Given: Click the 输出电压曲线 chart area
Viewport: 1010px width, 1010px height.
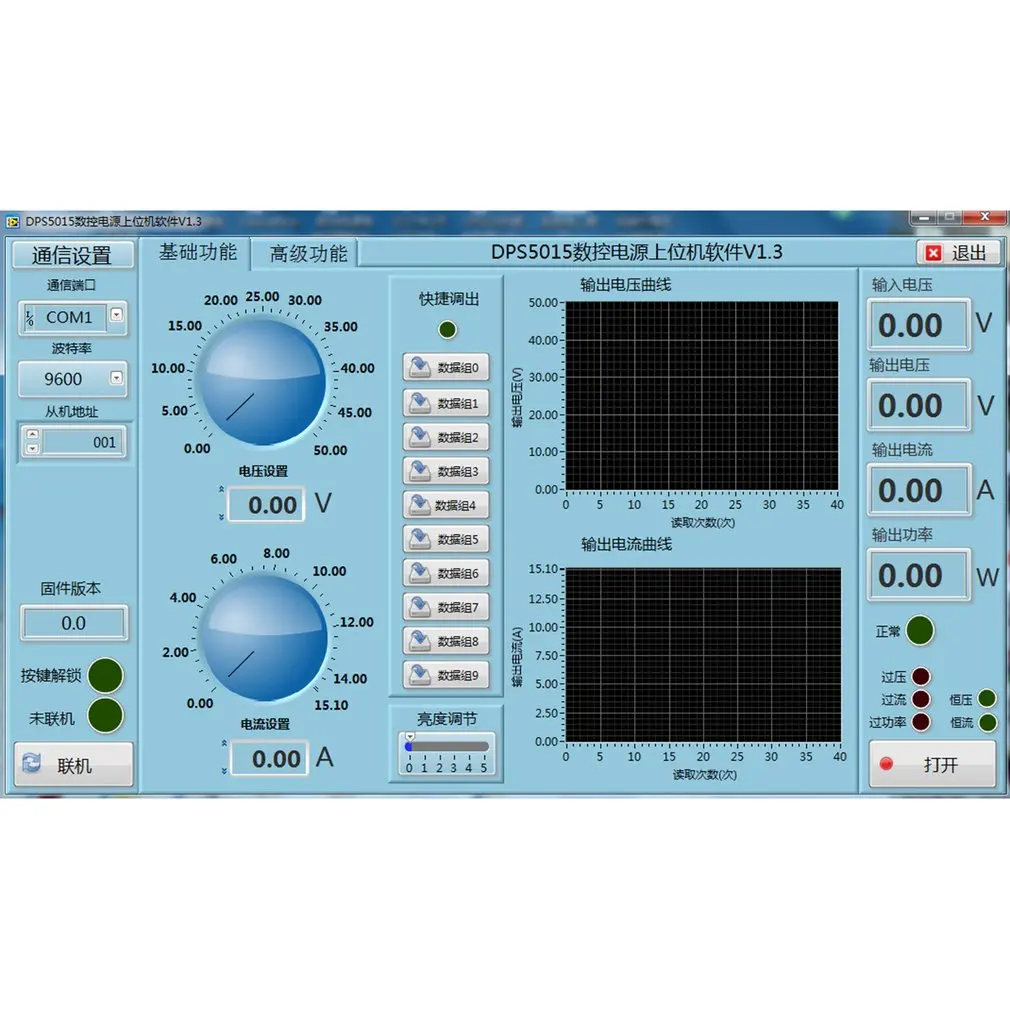Looking at the screenshot, I should (702, 395).
